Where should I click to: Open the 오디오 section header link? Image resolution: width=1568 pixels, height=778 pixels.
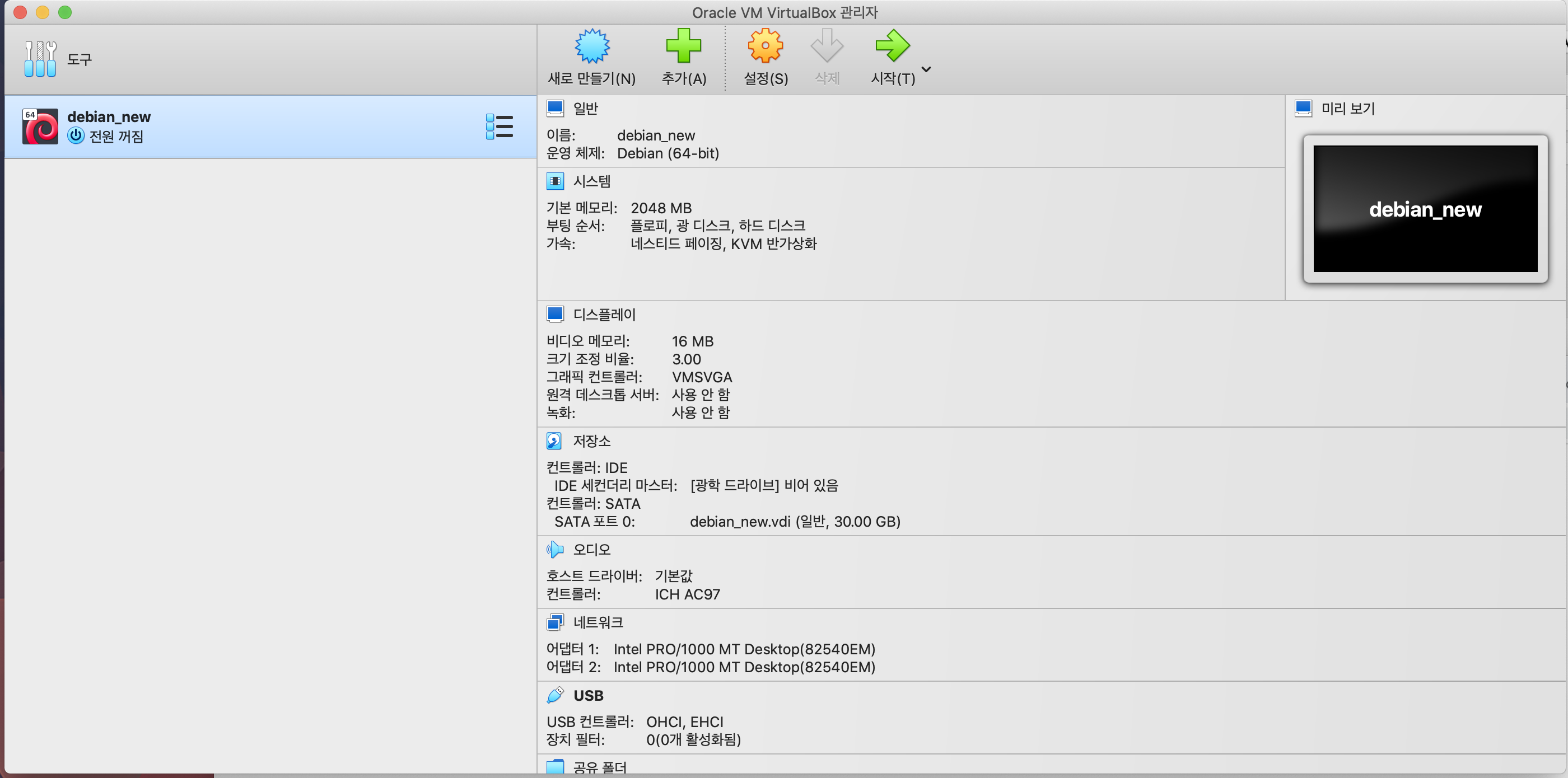(x=592, y=549)
